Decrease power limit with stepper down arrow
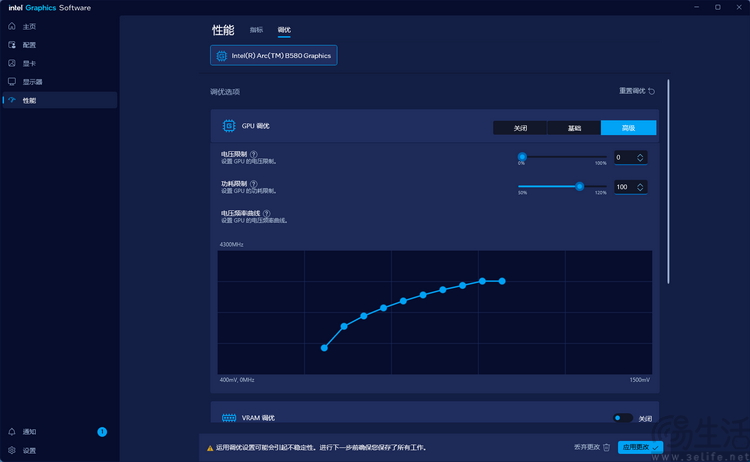 tap(640, 189)
